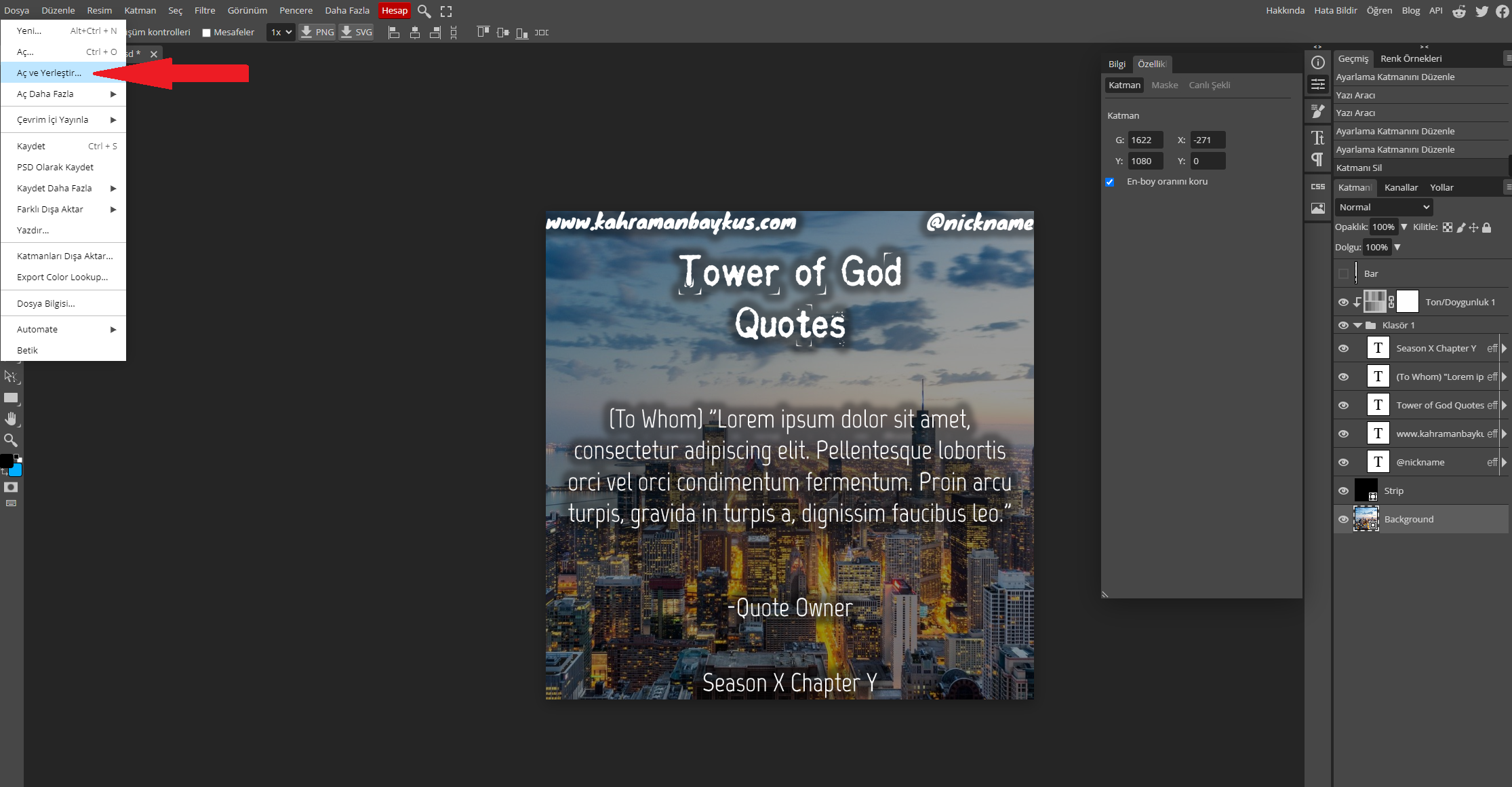Viewport: 1512px width, 787px height.
Task: Select the Path Select tool
Action: (x=11, y=377)
